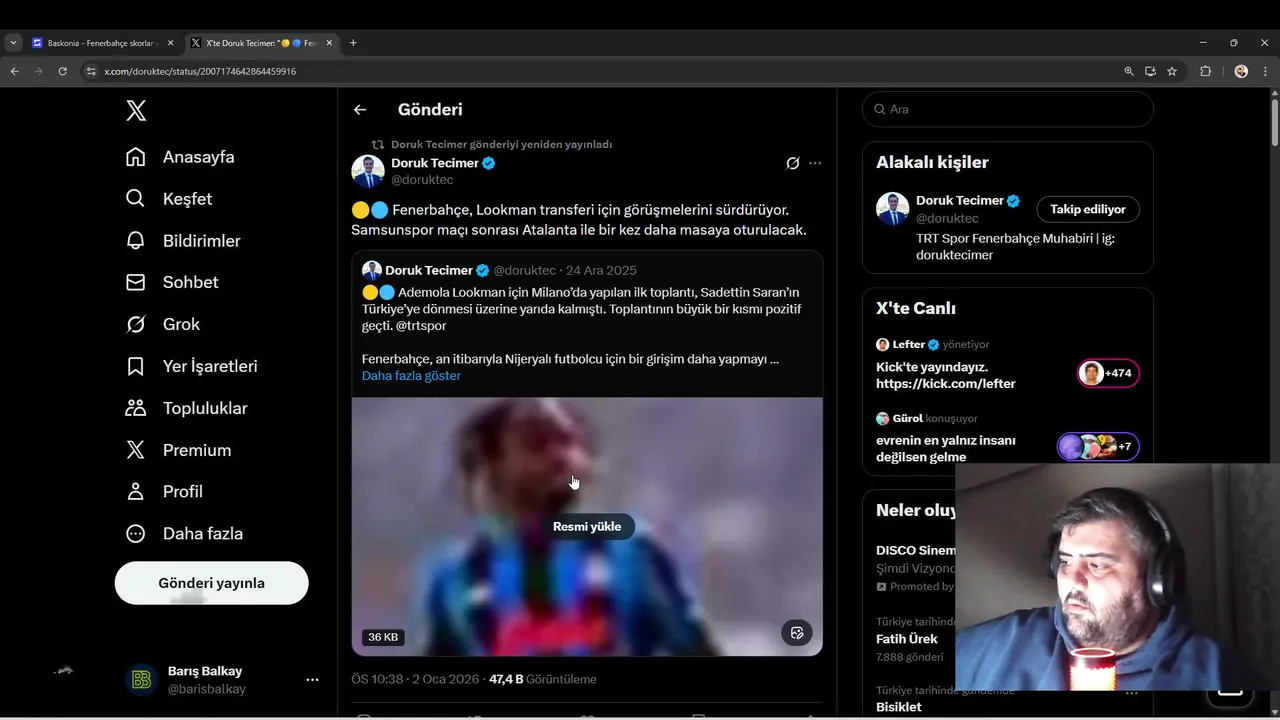Viewport: 1280px width, 720px height.
Task: Open the quoted post author Doruk Tecimer name
Action: (x=429, y=270)
